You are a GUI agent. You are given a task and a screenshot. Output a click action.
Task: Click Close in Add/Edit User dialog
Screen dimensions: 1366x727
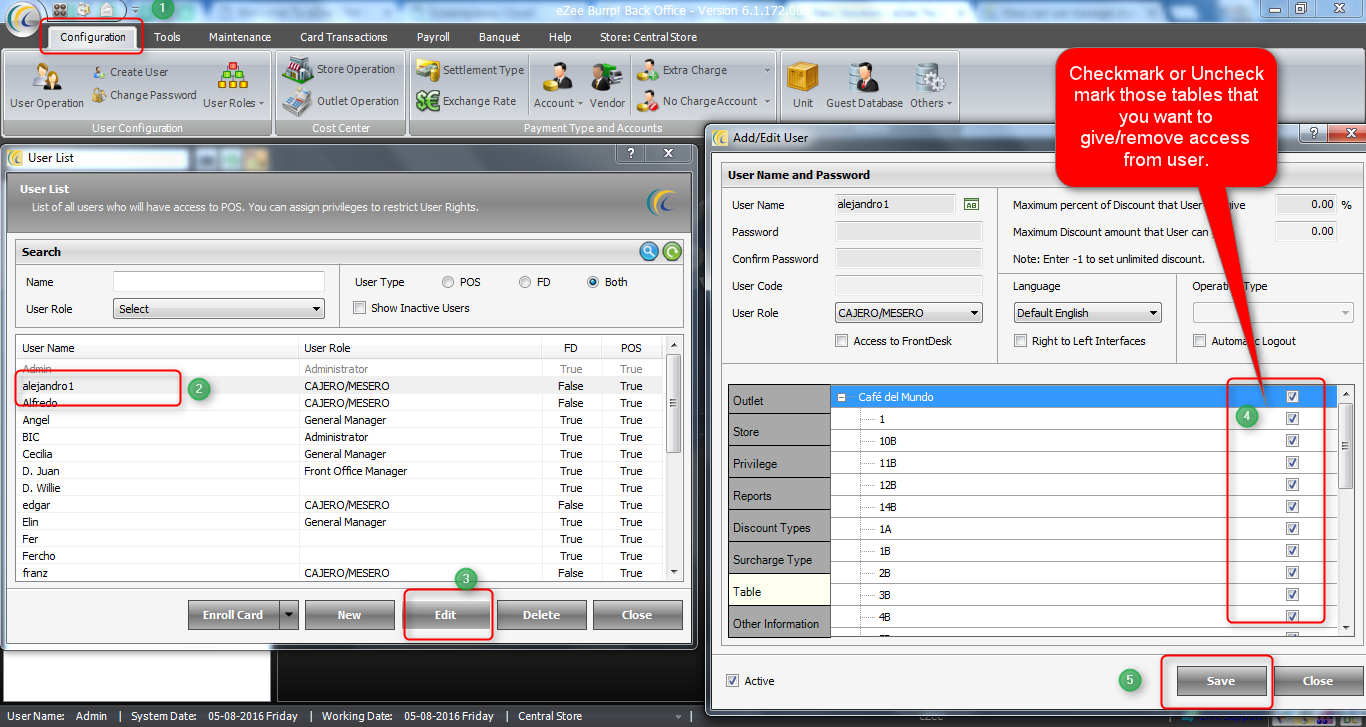pos(1317,681)
